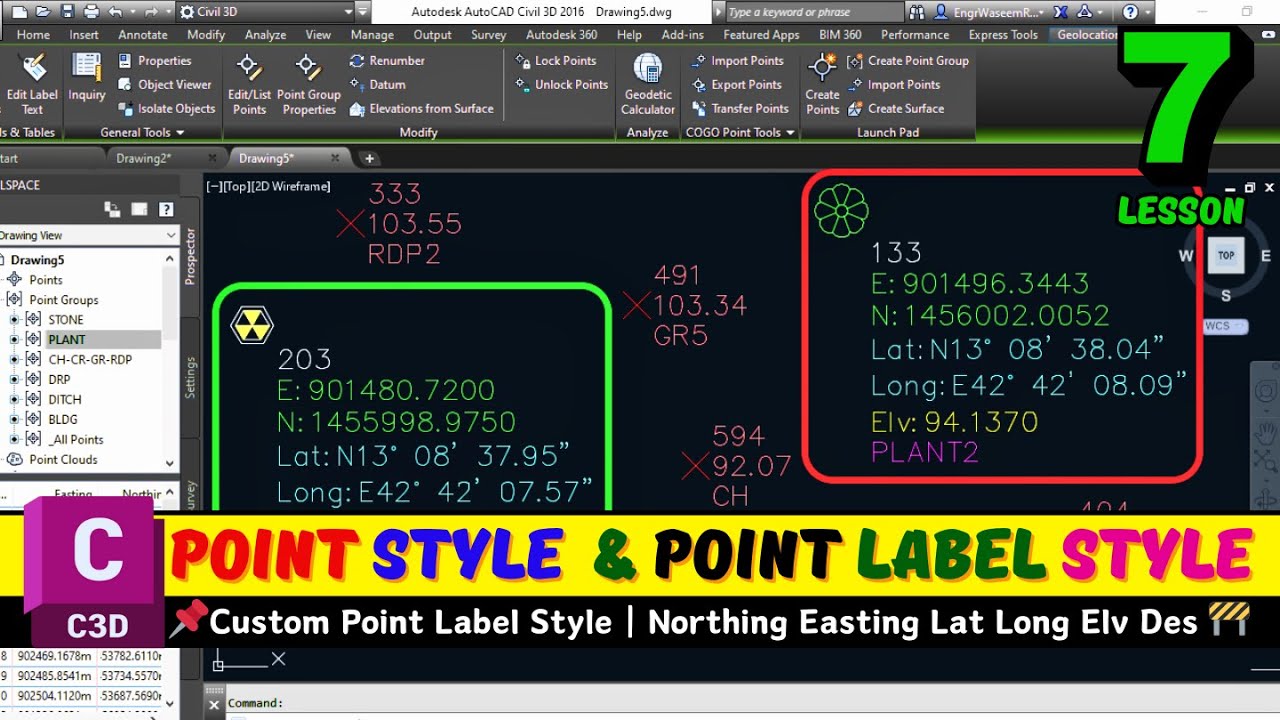Open the WCS coordinate system menu

[x=1225, y=326]
